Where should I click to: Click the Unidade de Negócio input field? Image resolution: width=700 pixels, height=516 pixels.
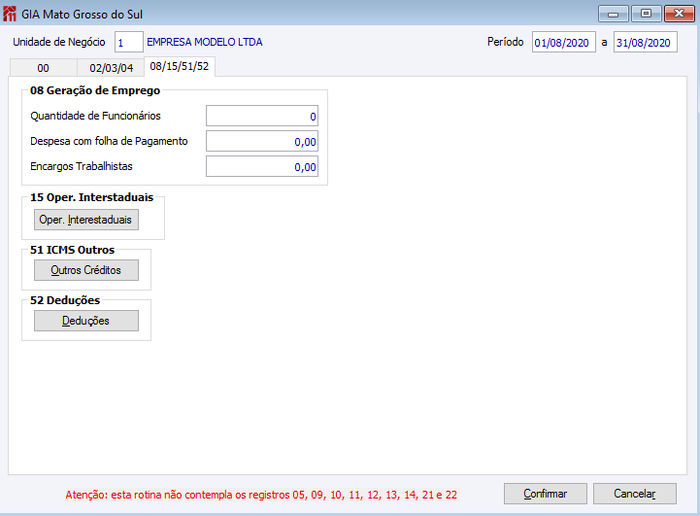click(x=129, y=42)
